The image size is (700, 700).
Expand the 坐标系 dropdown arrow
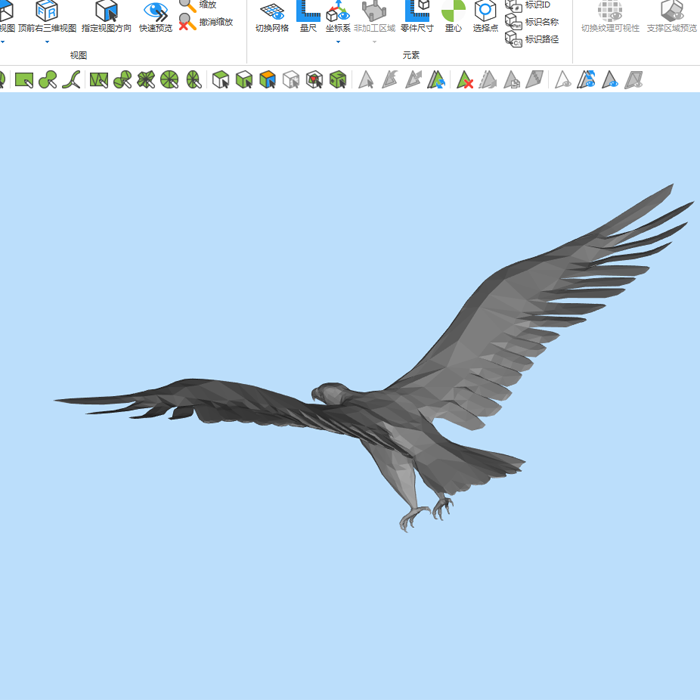point(338,42)
